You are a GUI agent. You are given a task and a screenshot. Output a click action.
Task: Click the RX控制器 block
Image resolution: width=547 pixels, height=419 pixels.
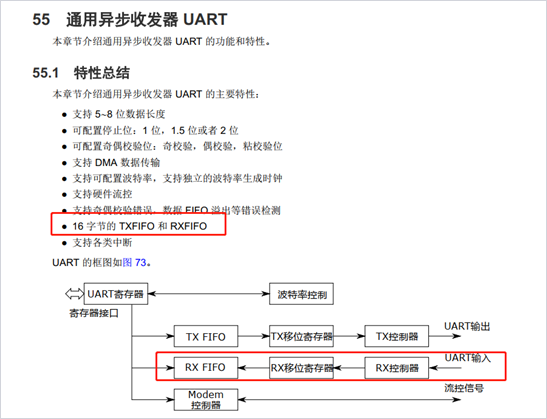coord(397,368)
